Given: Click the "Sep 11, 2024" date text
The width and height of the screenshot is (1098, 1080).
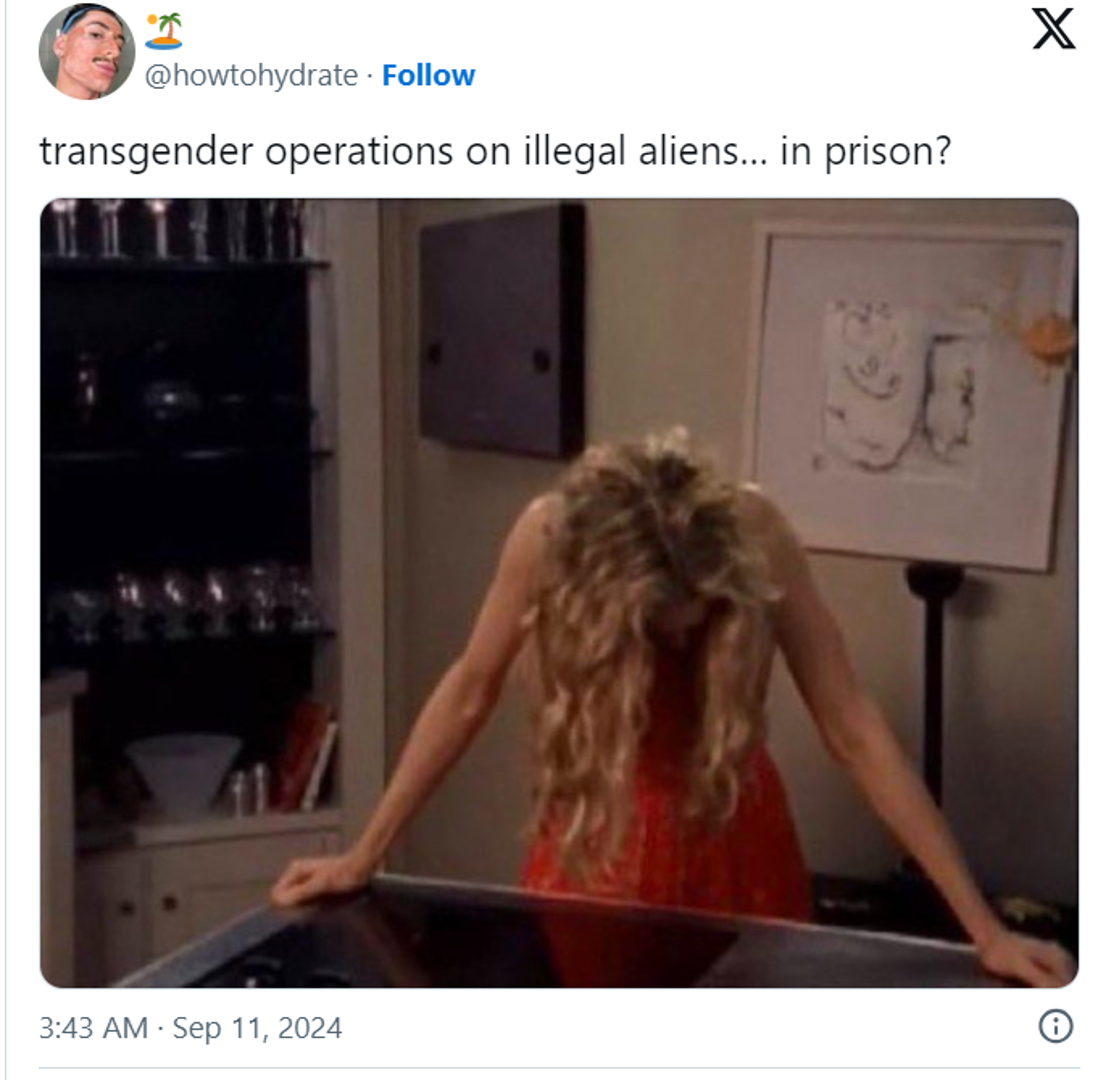Looking at the screenshot, I should coord(257,1027).
